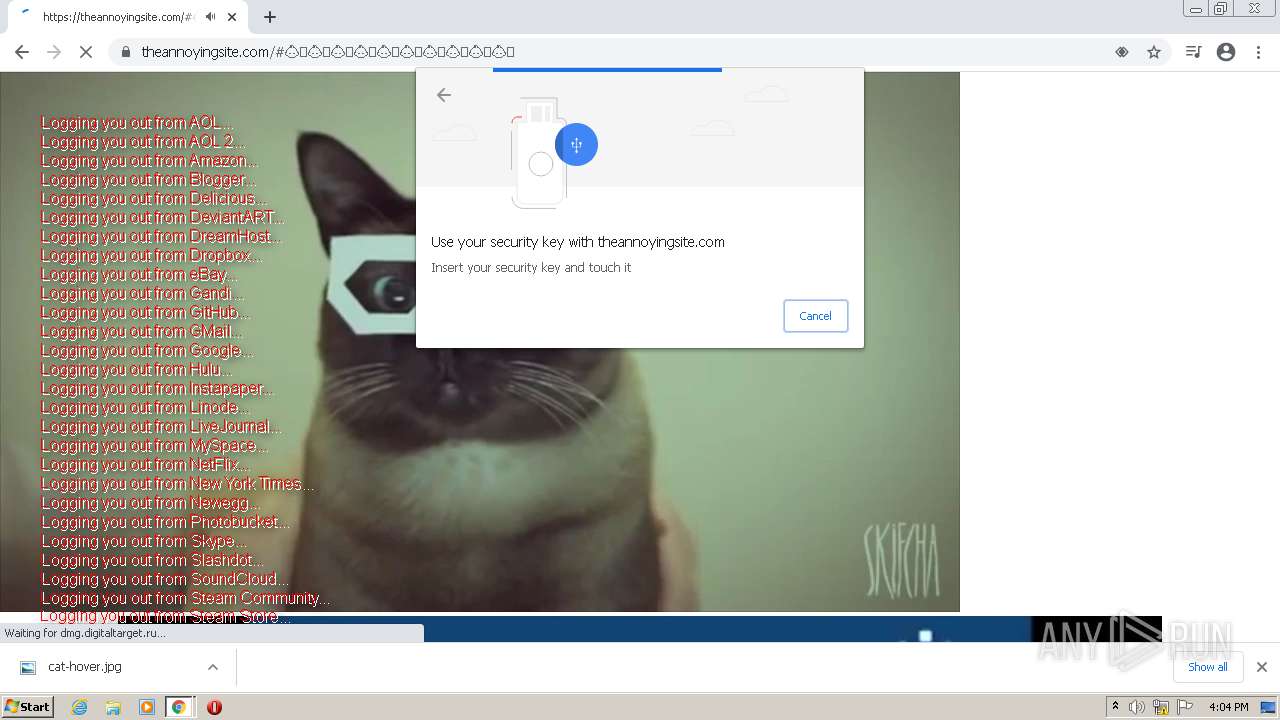Viewport: 1280px width, 720px height.
Task: Click 'Logging you out from Dropbox...' text
Action: (x=151, y=256)
